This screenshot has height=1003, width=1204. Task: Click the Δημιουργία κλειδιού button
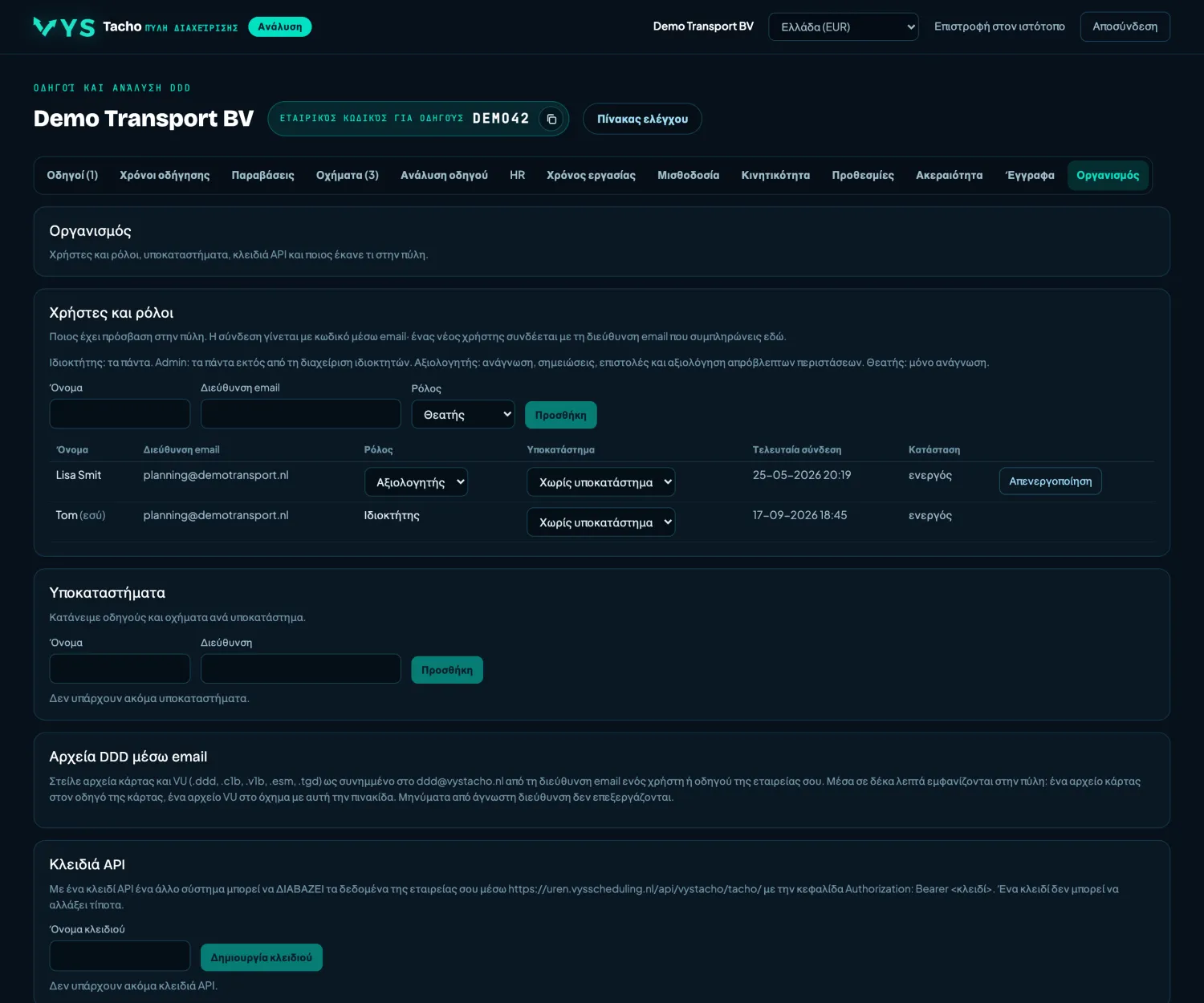[x=261, y=957]
